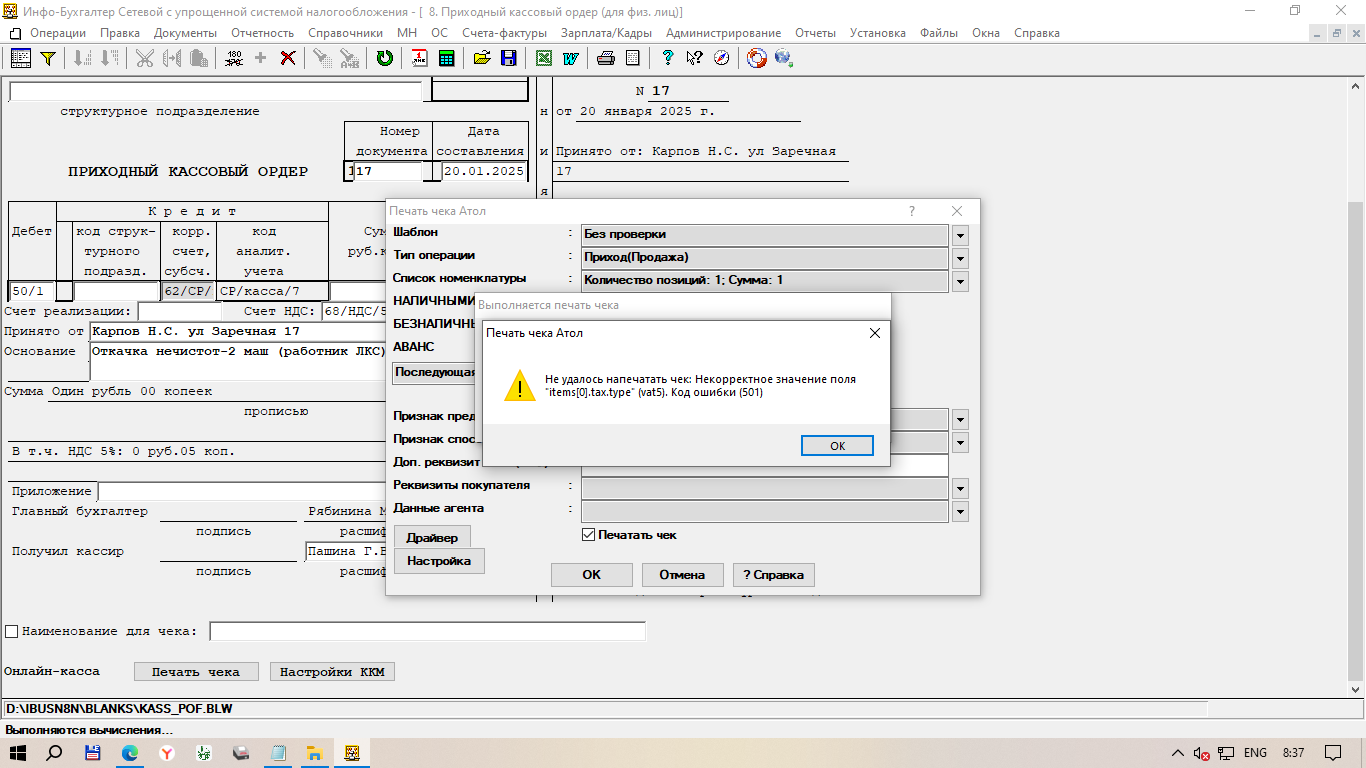Click the printer toolbar icon
The width and height of the screenshot is (1366, 768).
(605, 58)
